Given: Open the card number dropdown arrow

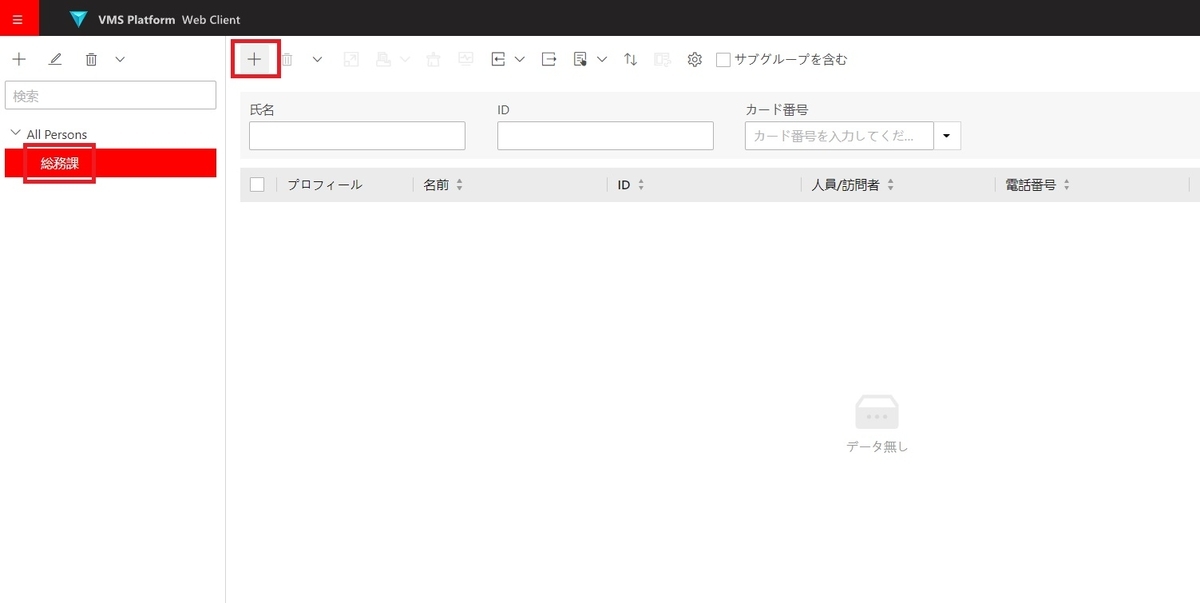Looking at the screenshot, I should pos(946,135).
